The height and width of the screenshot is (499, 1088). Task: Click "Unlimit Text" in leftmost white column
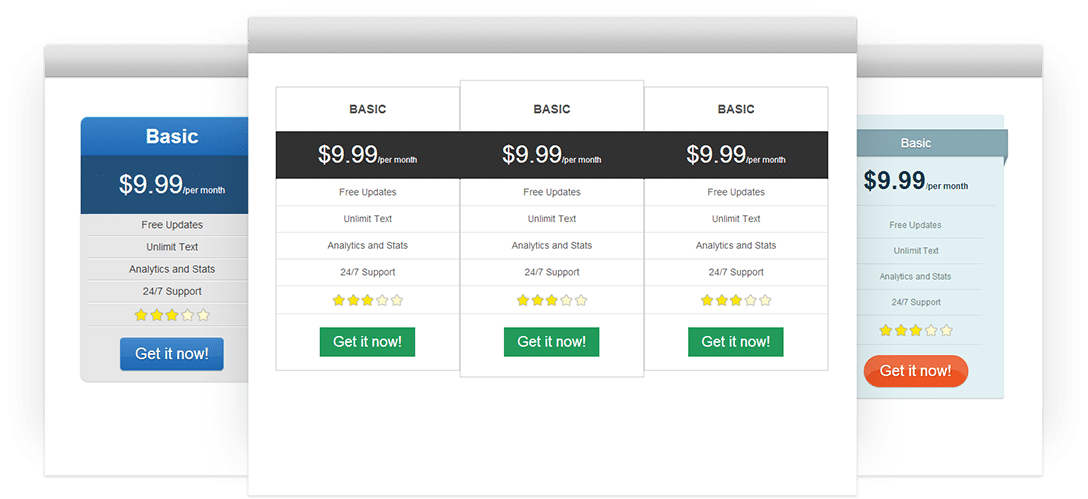pos(368,219)
